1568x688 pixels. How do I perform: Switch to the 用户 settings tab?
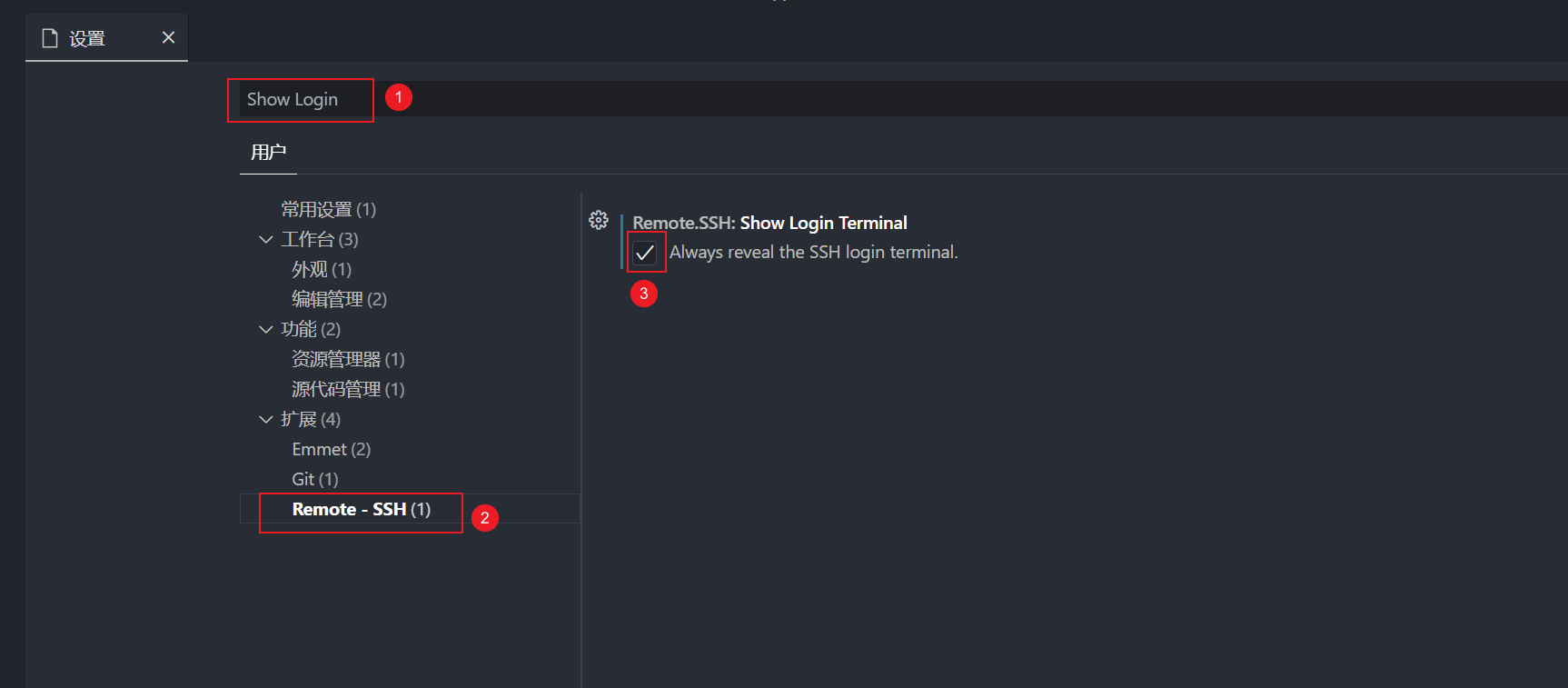268,153
